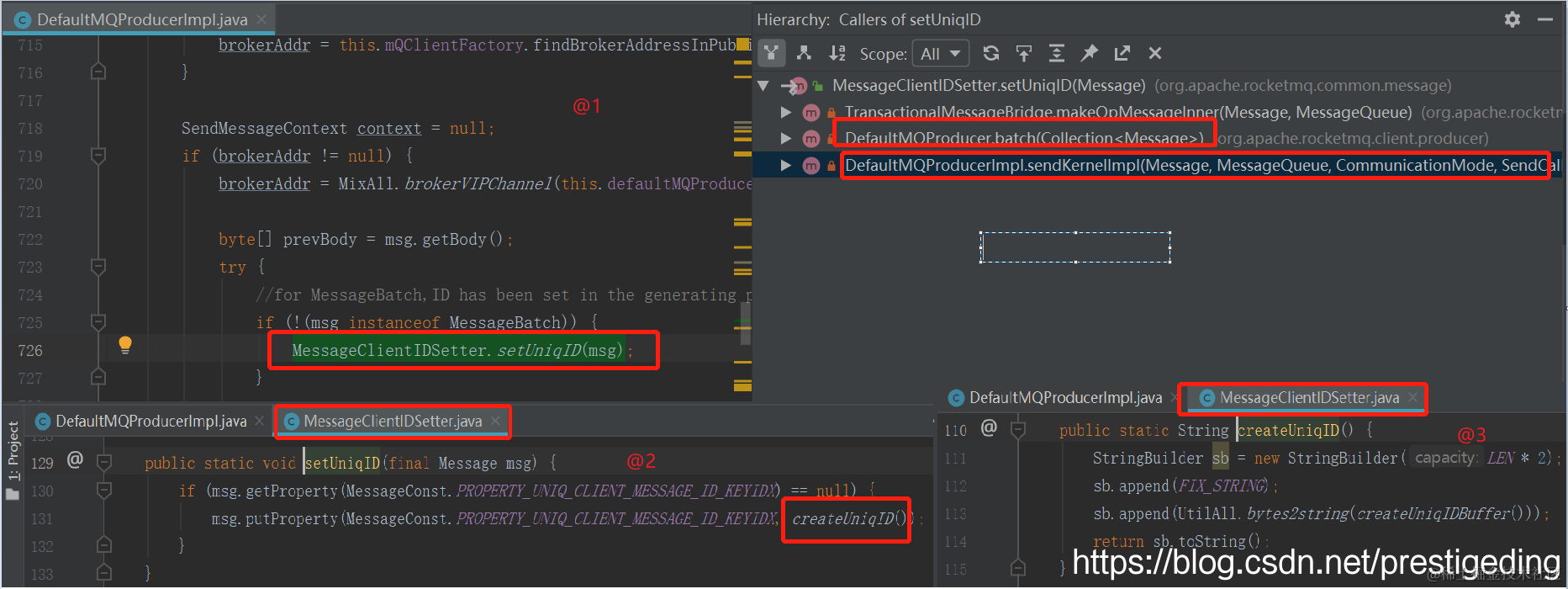Viewport: 1568px width, 589px height.
Task: Fold the if block at line 130
Action: 104,490
